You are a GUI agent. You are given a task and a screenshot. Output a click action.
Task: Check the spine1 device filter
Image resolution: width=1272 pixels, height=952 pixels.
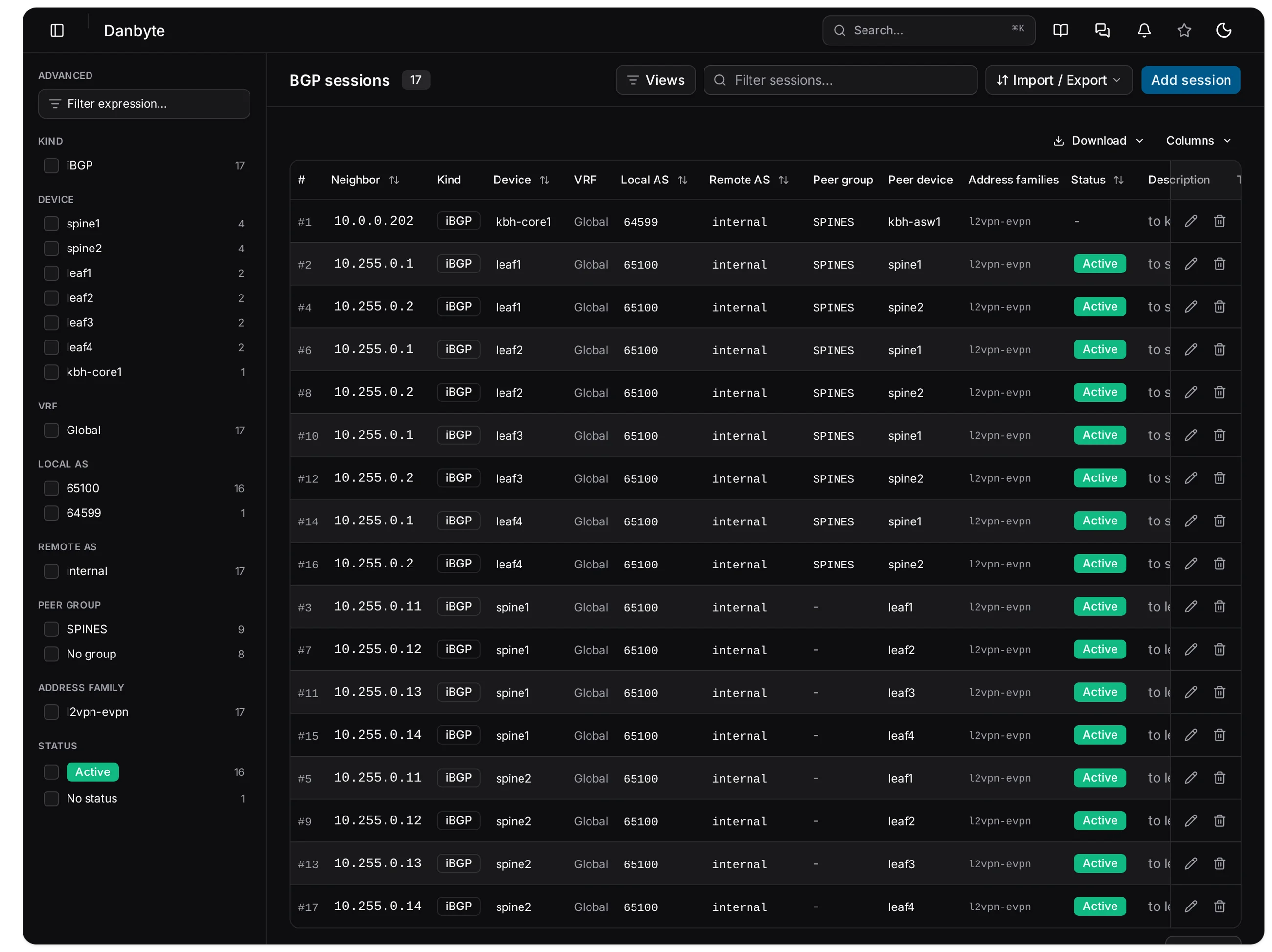click(51, 224)
